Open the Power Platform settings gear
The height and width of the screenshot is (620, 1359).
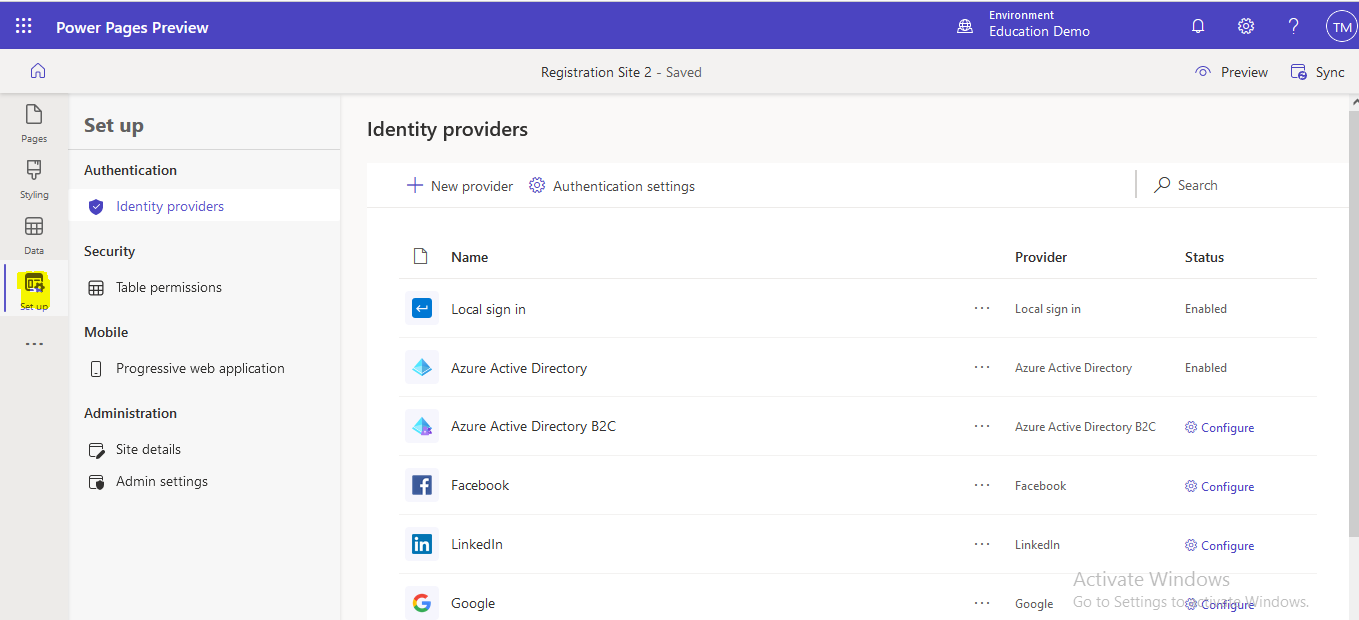pos(1245,25)
